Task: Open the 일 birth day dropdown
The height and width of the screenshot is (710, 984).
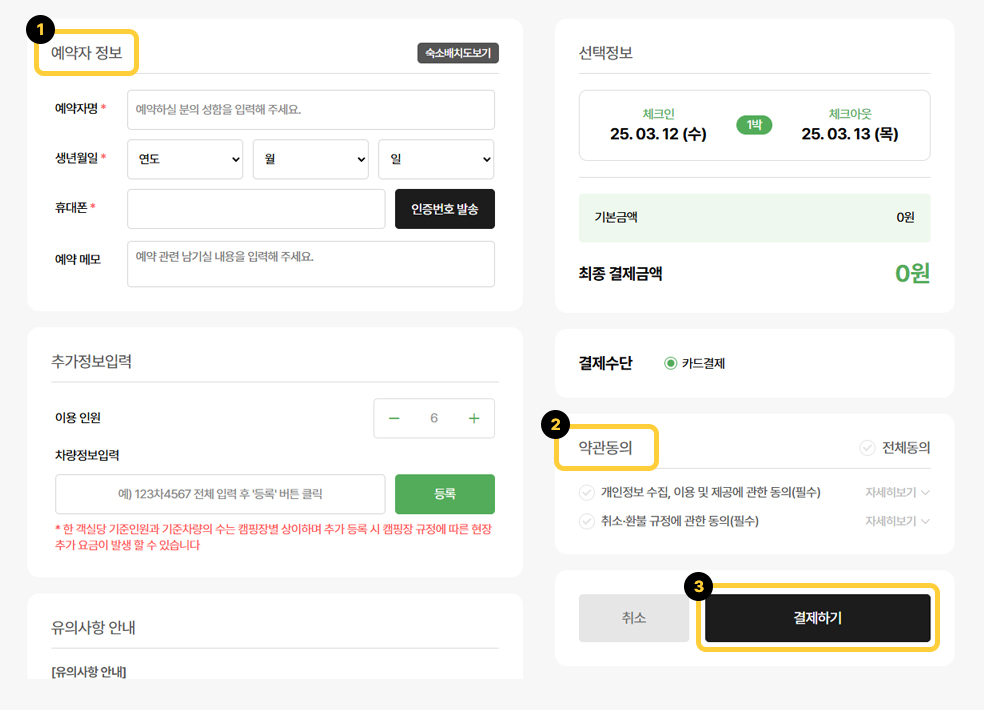Action: [436, 159]
